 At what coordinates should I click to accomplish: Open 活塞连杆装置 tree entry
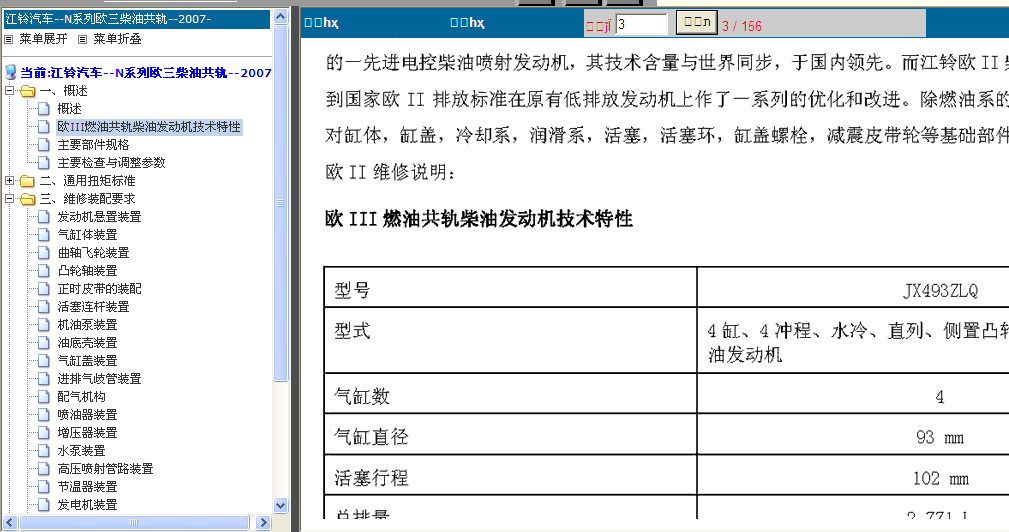click(93, 307)
